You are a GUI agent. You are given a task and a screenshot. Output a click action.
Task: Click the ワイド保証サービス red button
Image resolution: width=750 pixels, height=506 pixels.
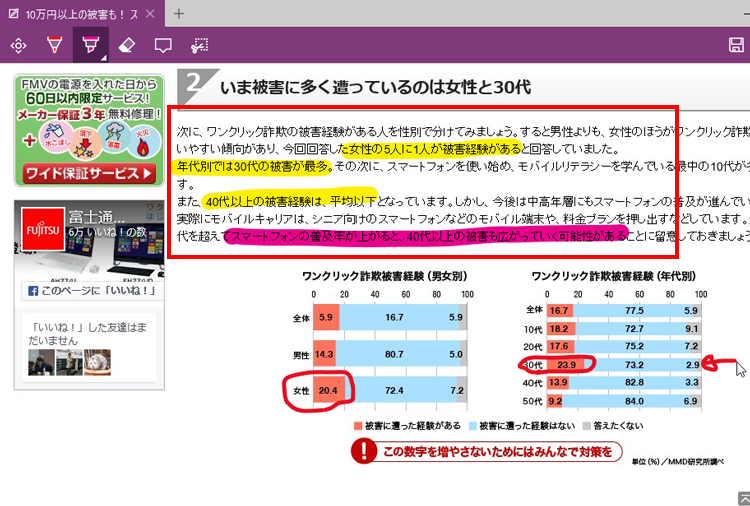point(88,173)
